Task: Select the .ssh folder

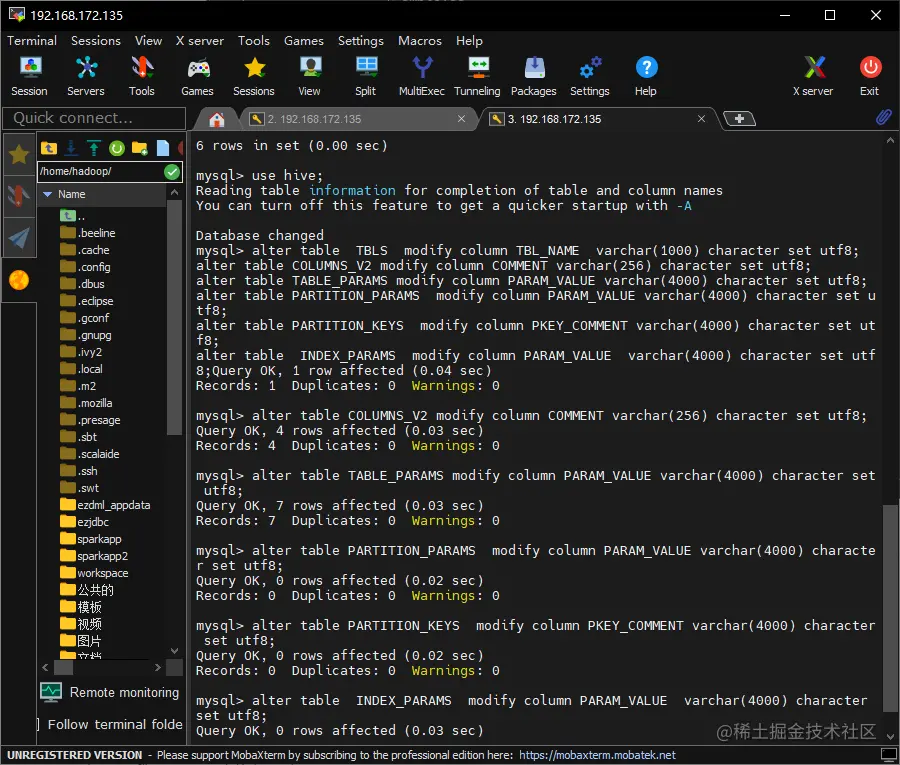Action: pos(79,471)
